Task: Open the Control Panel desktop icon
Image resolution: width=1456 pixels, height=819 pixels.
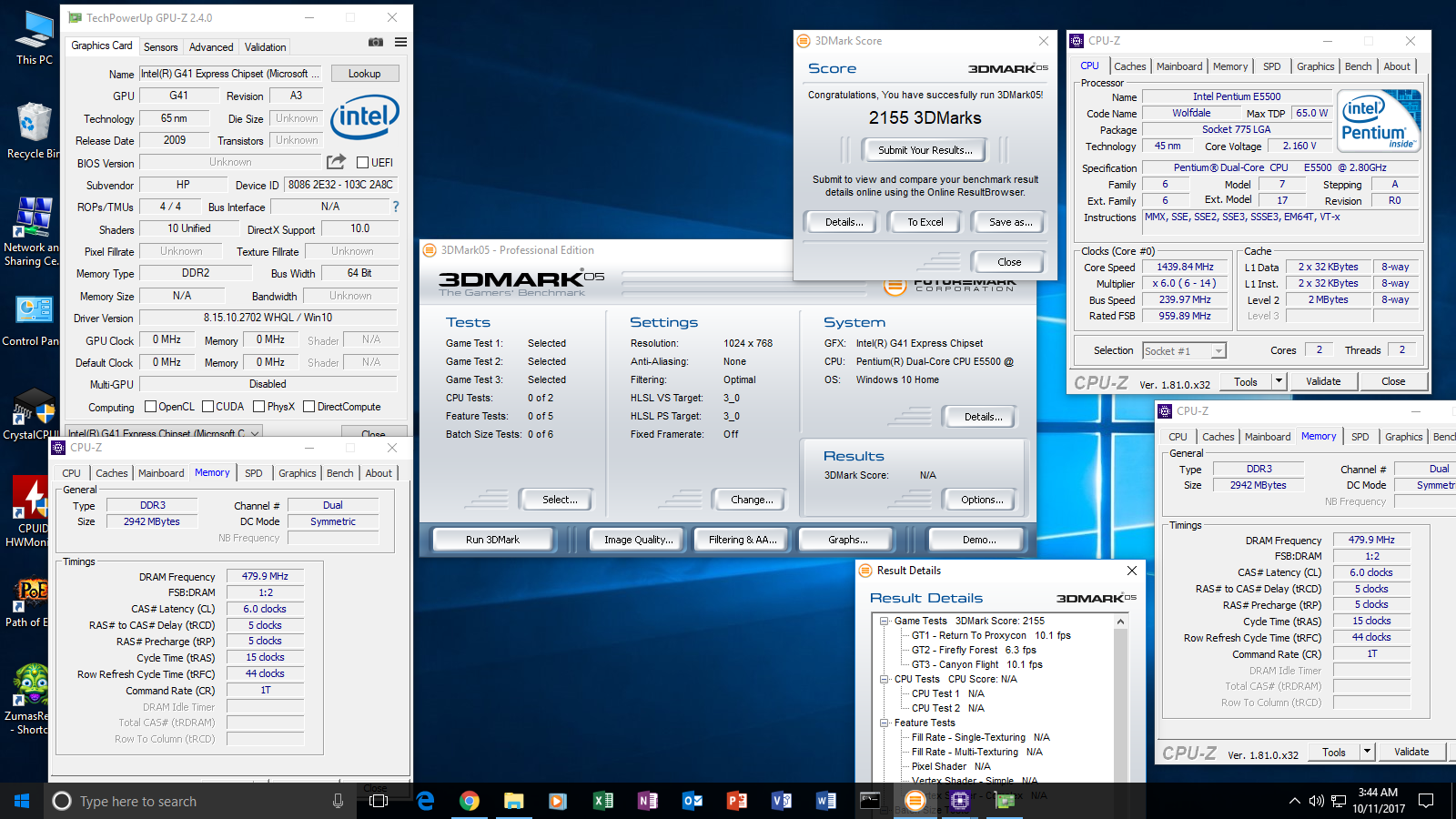Action: point(33,320)
